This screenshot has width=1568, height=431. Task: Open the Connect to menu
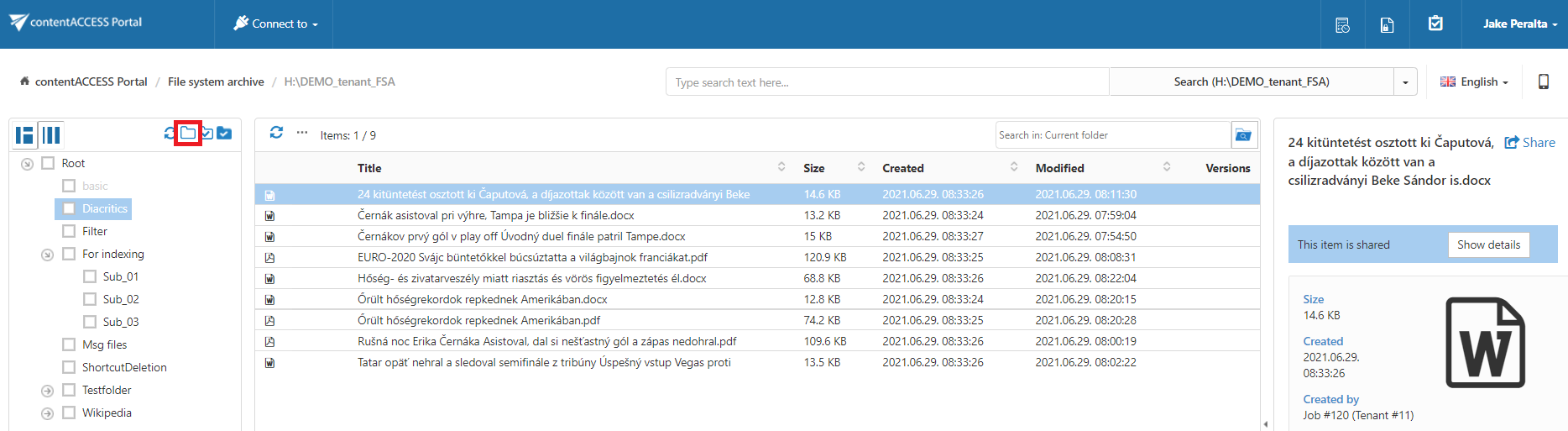tap(275, 24)
